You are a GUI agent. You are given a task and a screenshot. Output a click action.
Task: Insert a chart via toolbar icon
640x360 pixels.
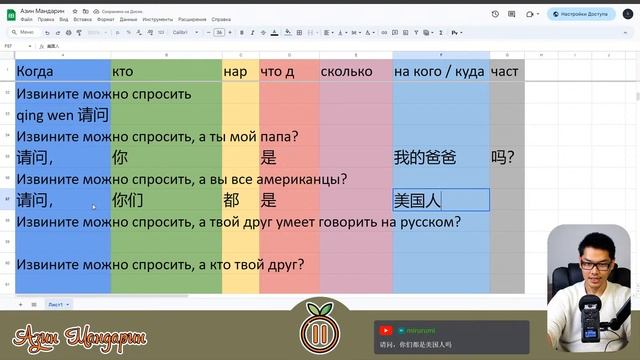point(405,33)
